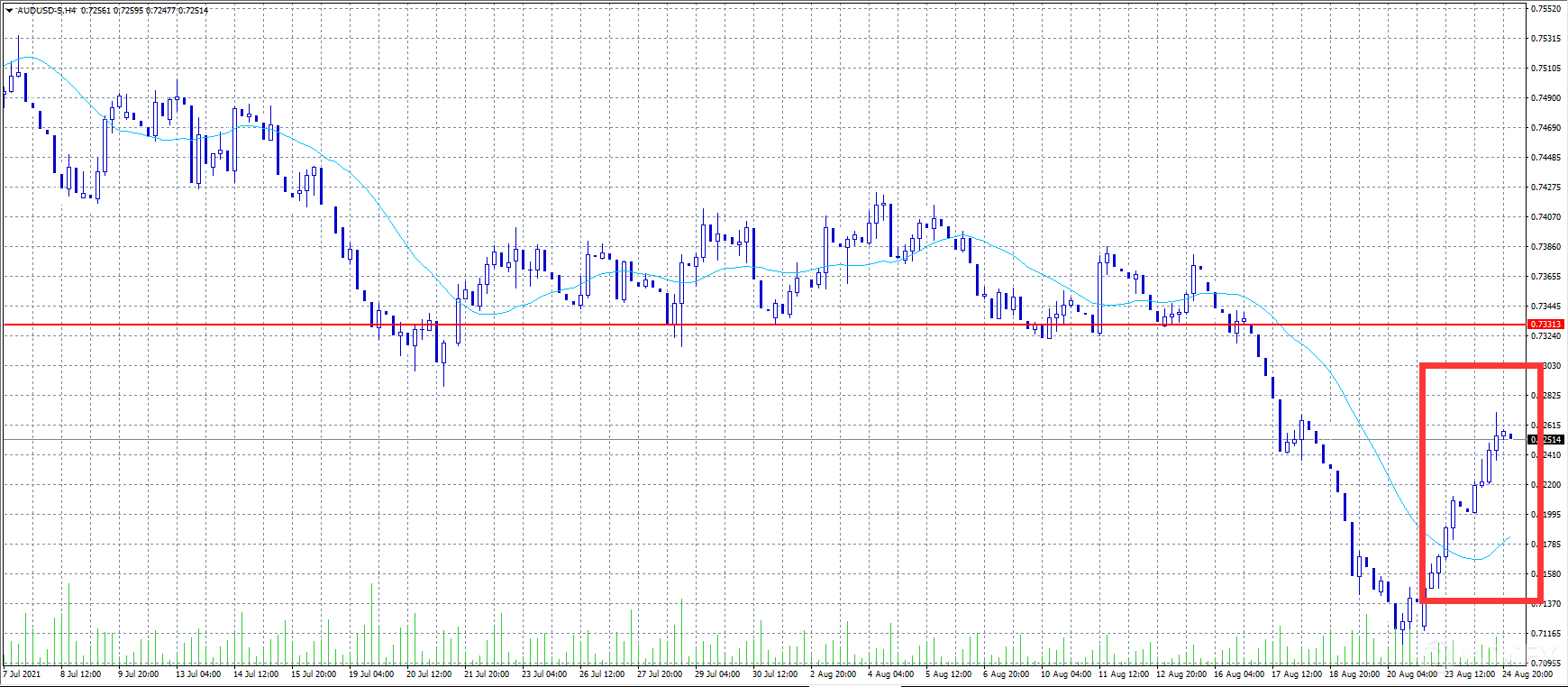
Task: Click the 7 Jul 2021 date label
Action: (x=23, y=674)
